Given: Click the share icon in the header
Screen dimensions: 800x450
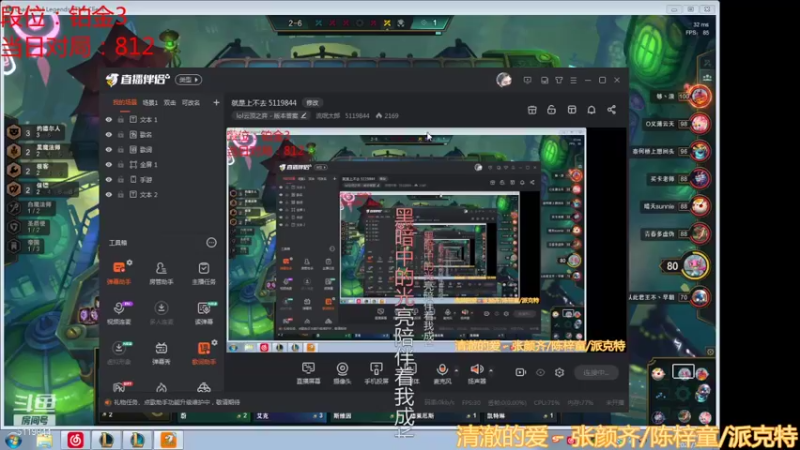Looking at the screenshot, I should pyautogui.click(x=611, y=110).
